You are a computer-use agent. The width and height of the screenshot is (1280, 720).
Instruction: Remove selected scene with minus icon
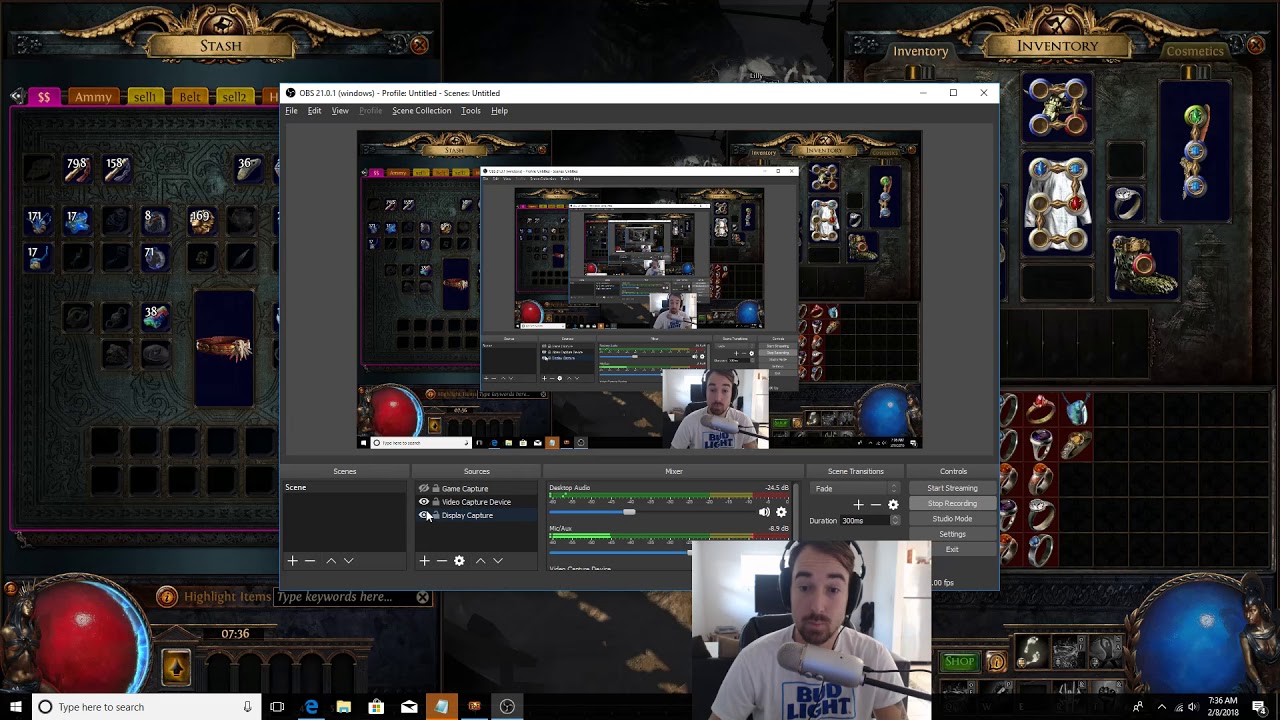[310, 561]
